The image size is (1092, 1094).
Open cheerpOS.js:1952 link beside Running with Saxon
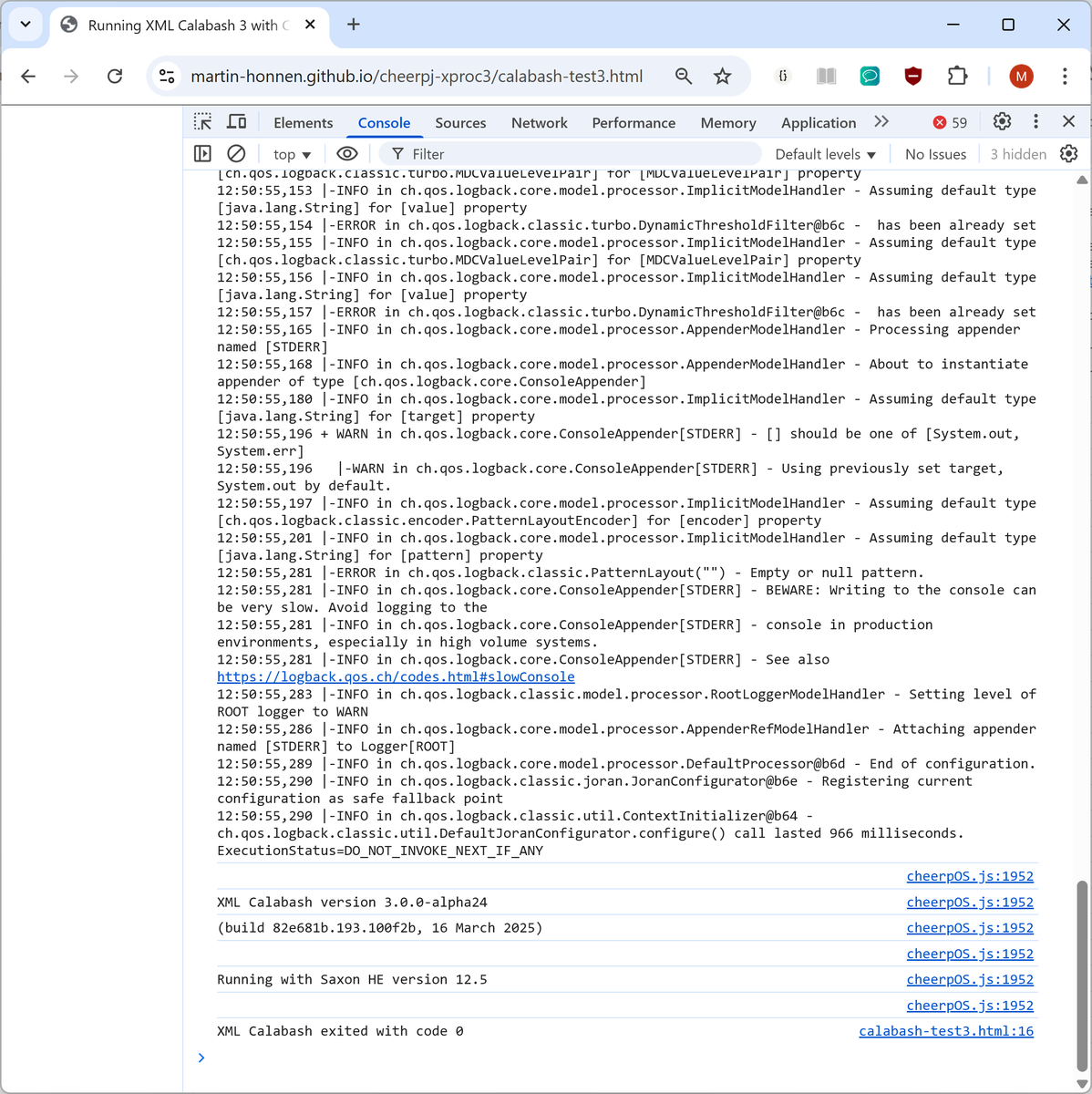[970, 979]
